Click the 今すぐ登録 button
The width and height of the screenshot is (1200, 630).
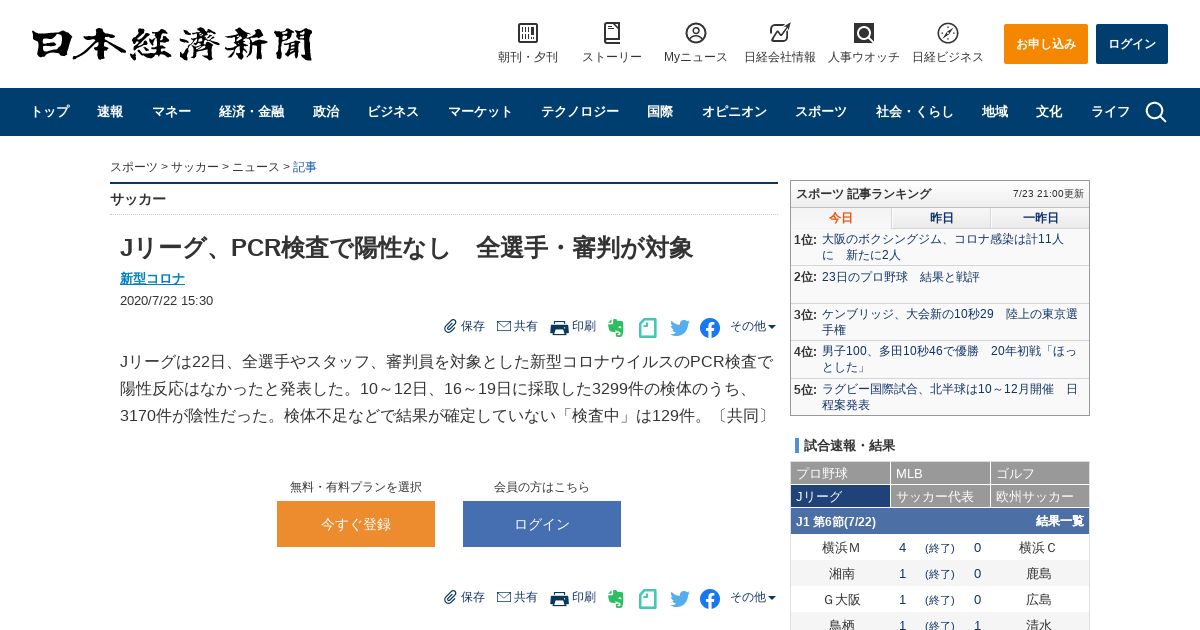click(356, 524)
